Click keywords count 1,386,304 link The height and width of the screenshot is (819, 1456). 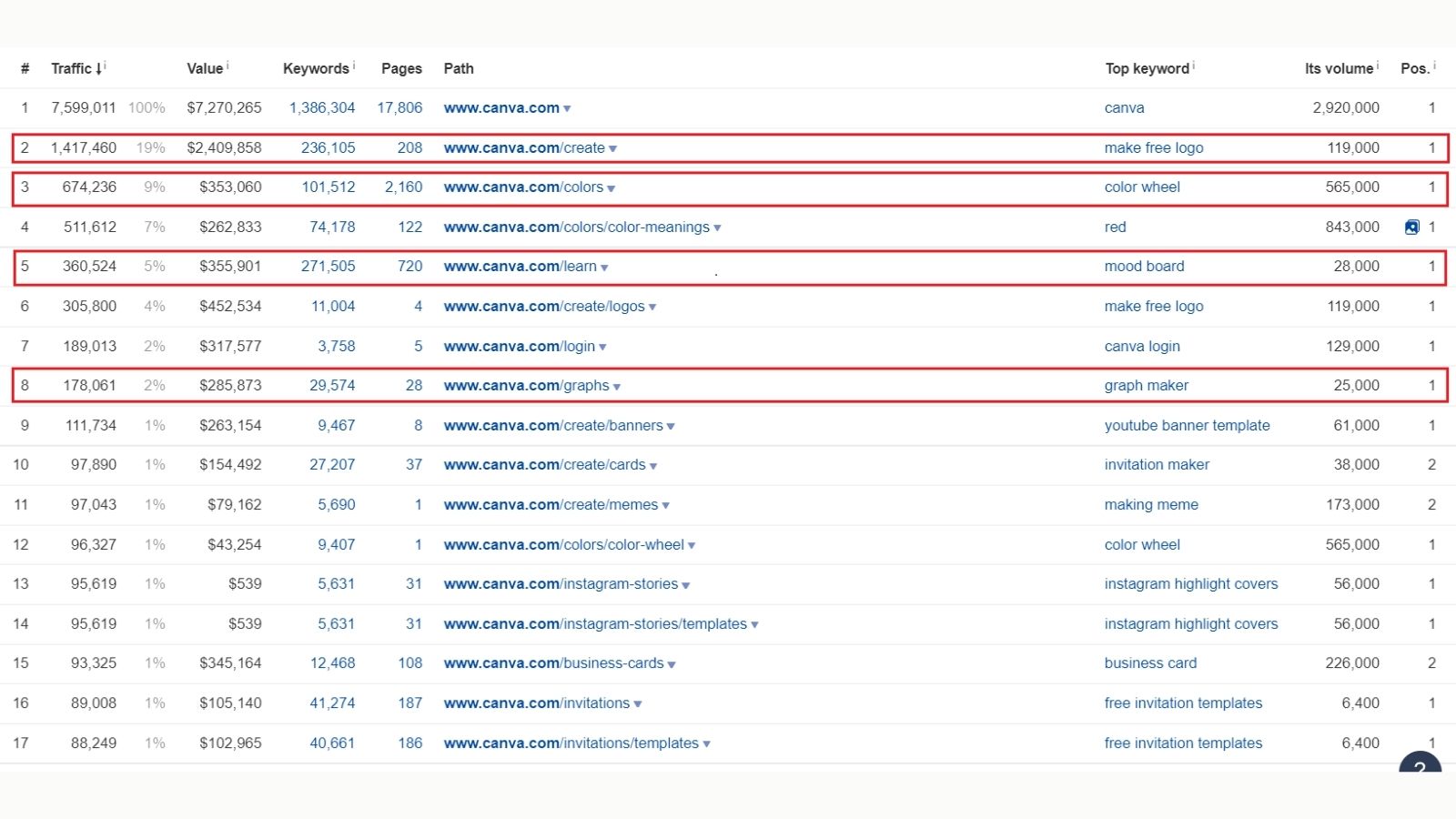(322, 107)
